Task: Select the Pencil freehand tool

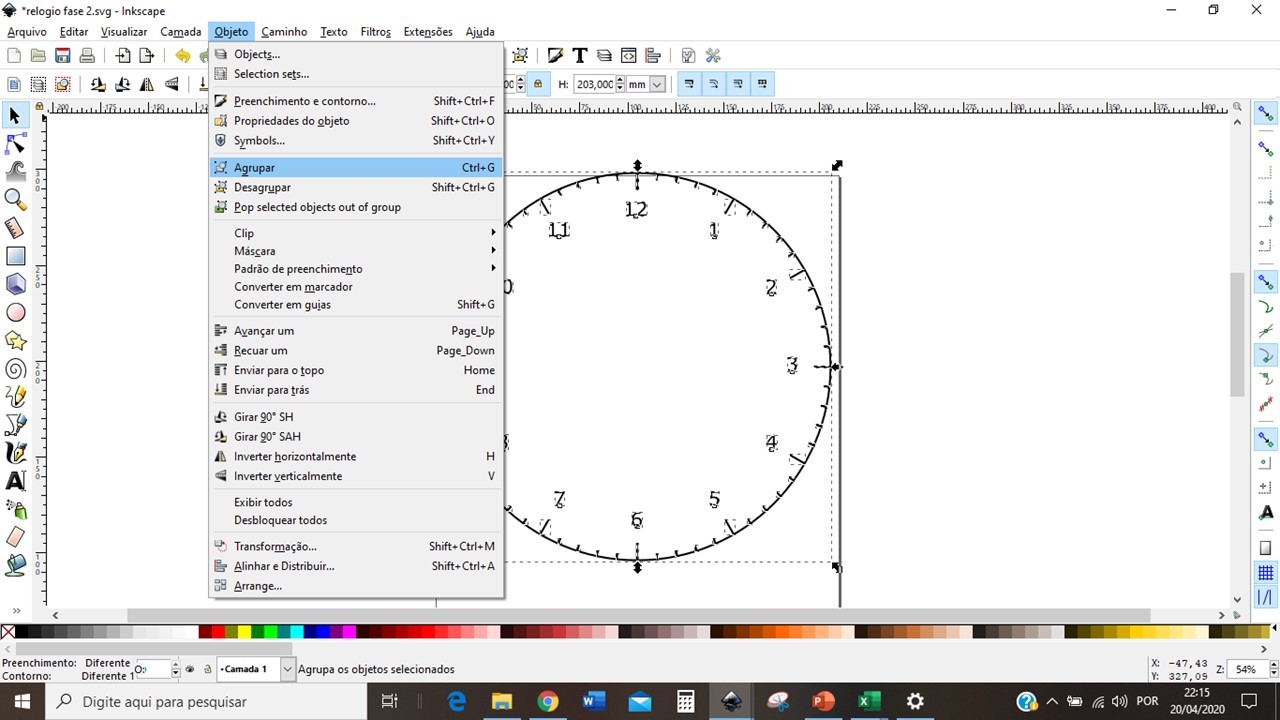Action: point(15,397)
